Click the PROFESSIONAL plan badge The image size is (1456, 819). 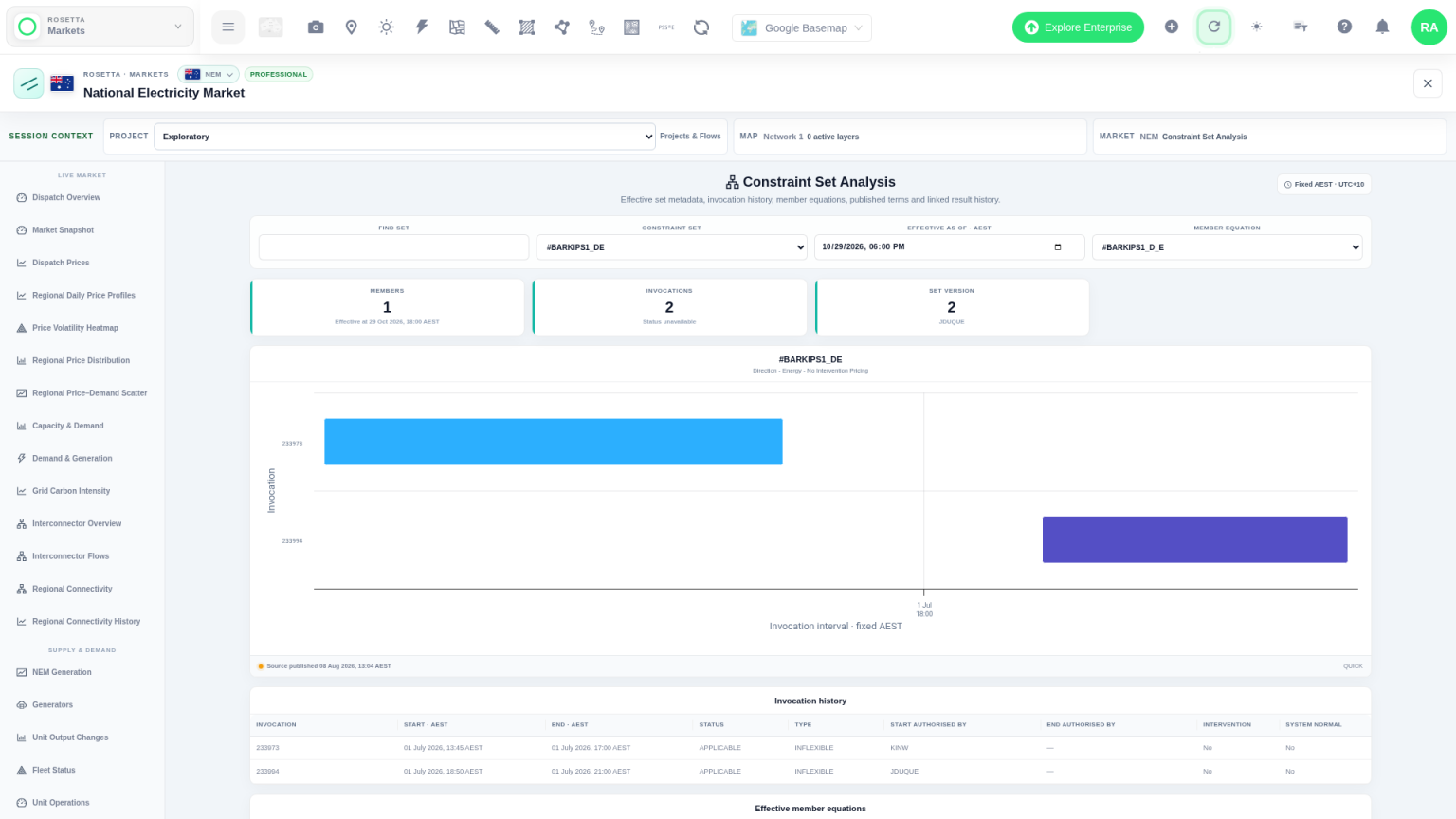279,74
